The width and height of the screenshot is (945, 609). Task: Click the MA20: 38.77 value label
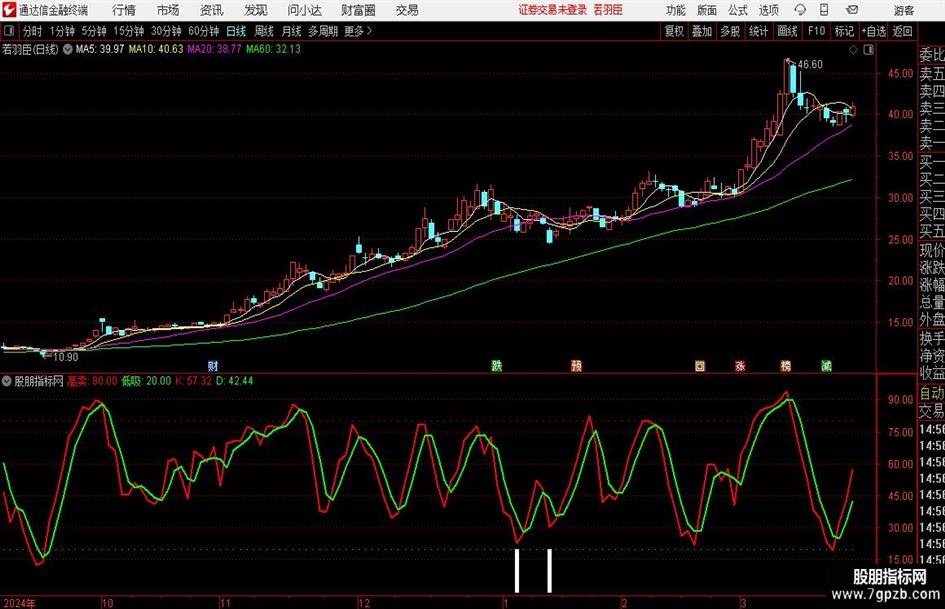pos(215,49)
